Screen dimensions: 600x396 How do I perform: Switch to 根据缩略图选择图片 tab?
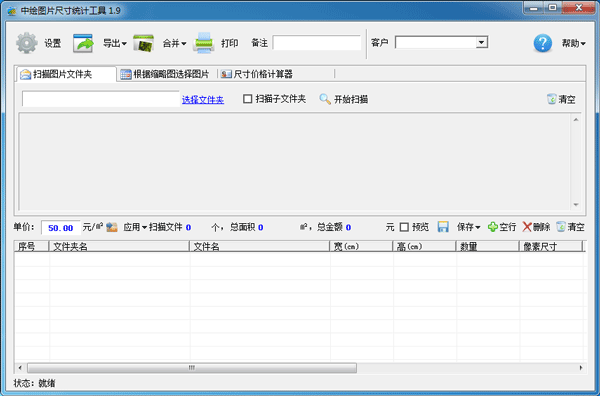[x=166, y=74]
